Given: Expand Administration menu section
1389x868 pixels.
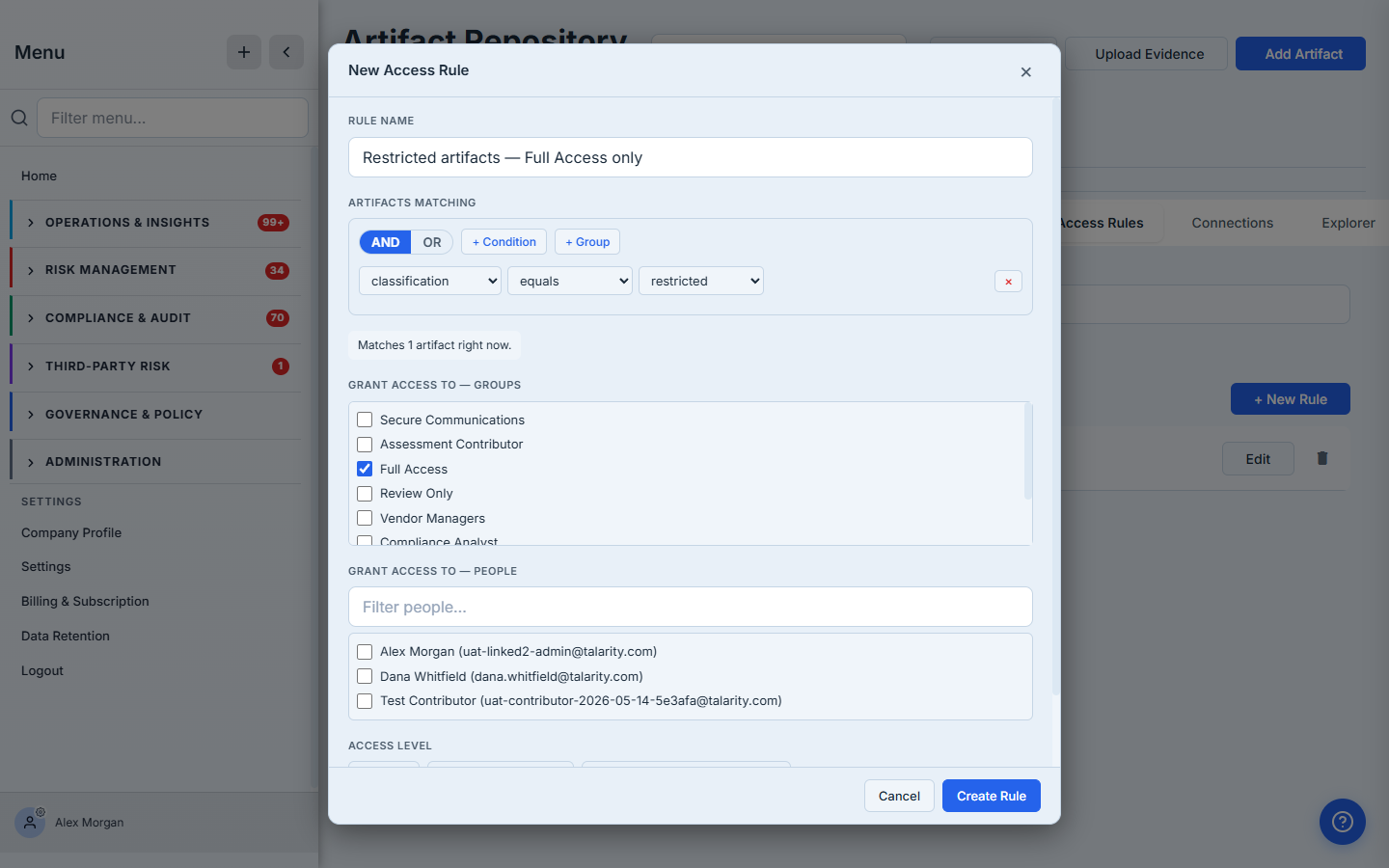Looking at the screenshot, I should point(155,462).
